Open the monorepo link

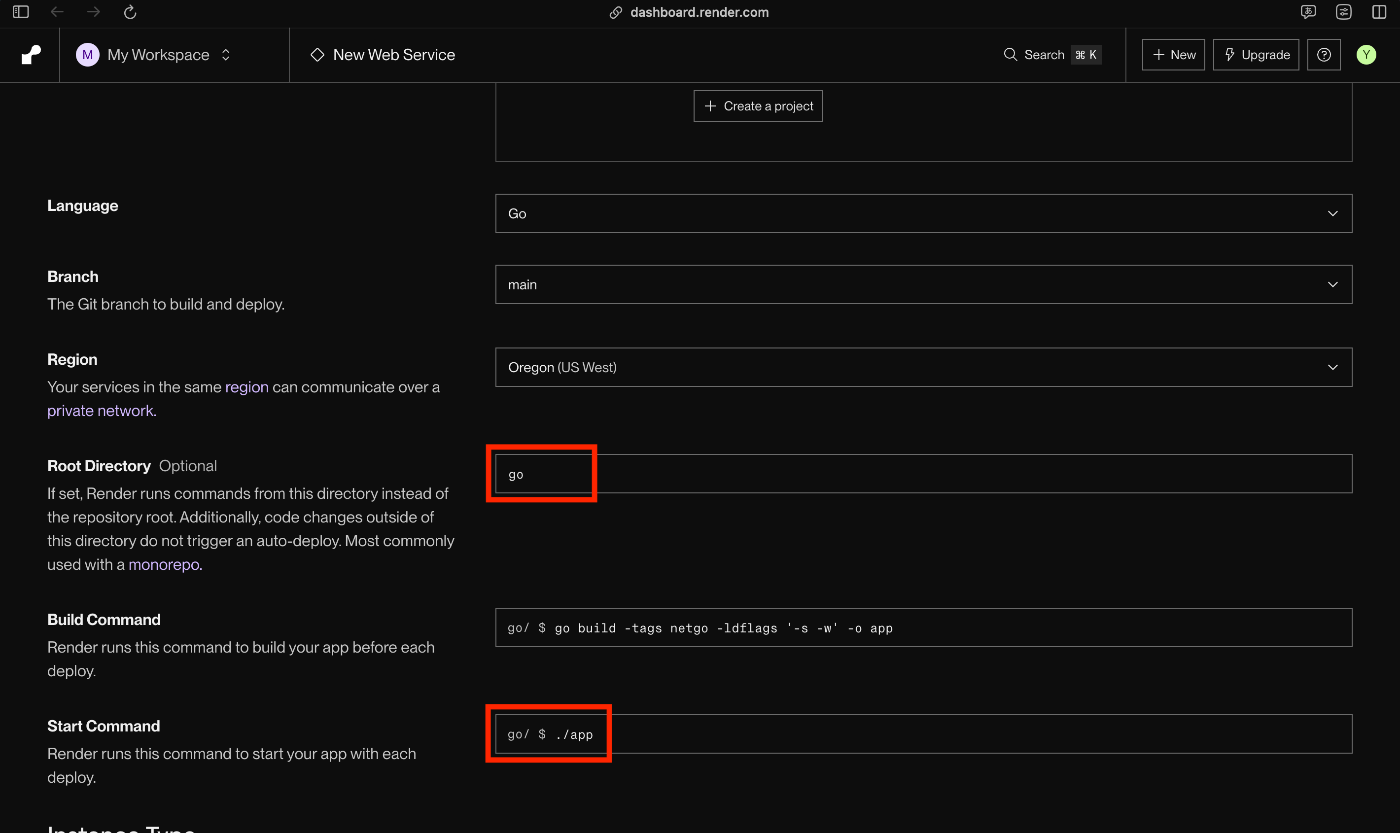coord(165,565)
